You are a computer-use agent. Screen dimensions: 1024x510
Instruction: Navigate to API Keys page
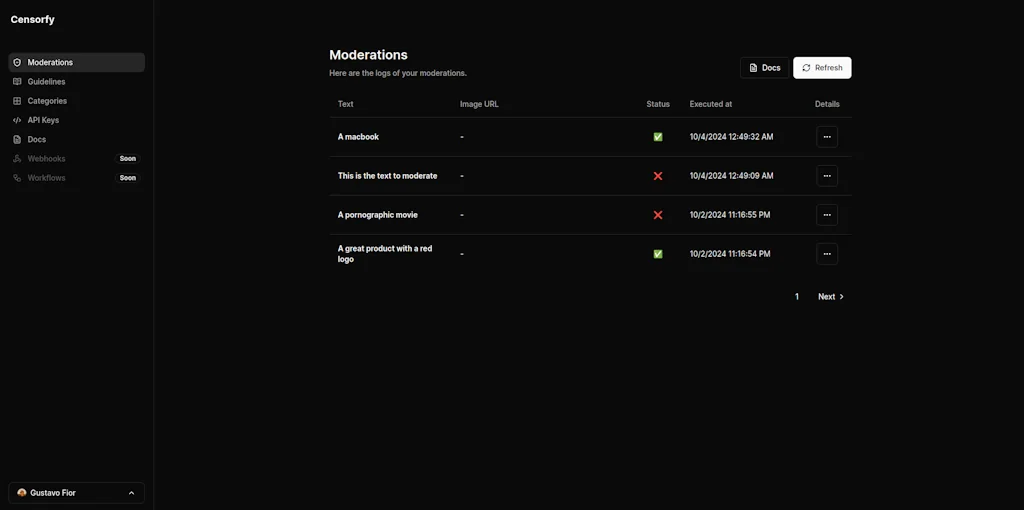coord(76,120)
